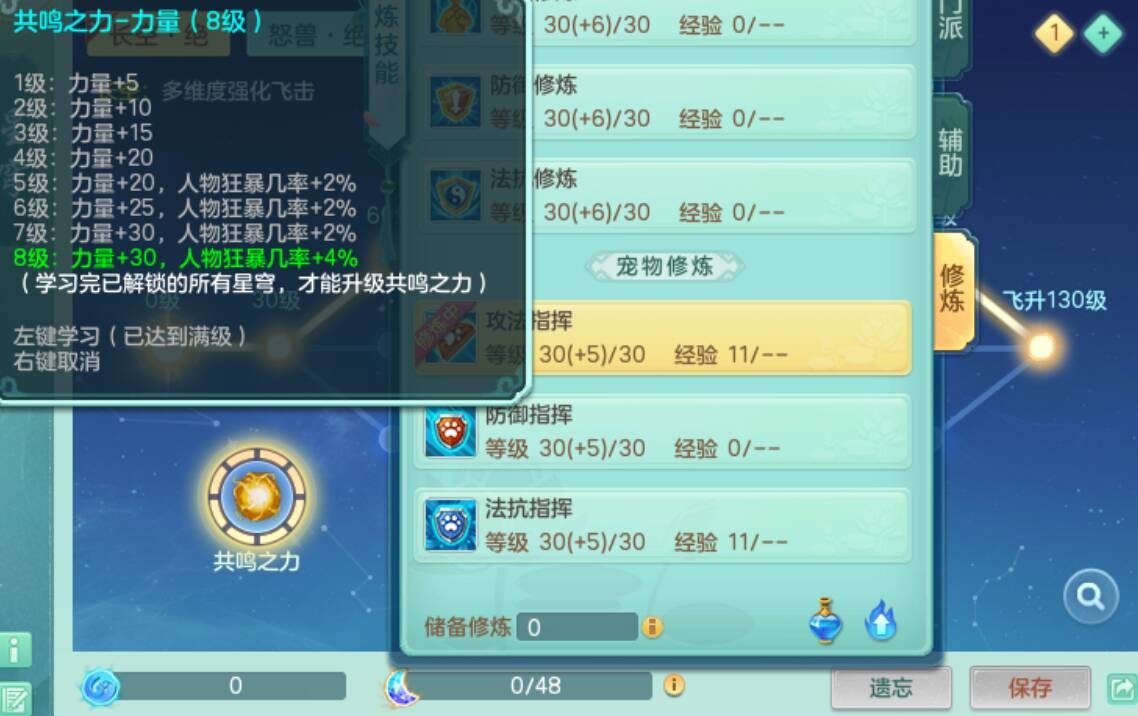Click the yellow diamond number 1 icon
This screenshot has height=716, width=1138.
click(x=1055, y=33)
